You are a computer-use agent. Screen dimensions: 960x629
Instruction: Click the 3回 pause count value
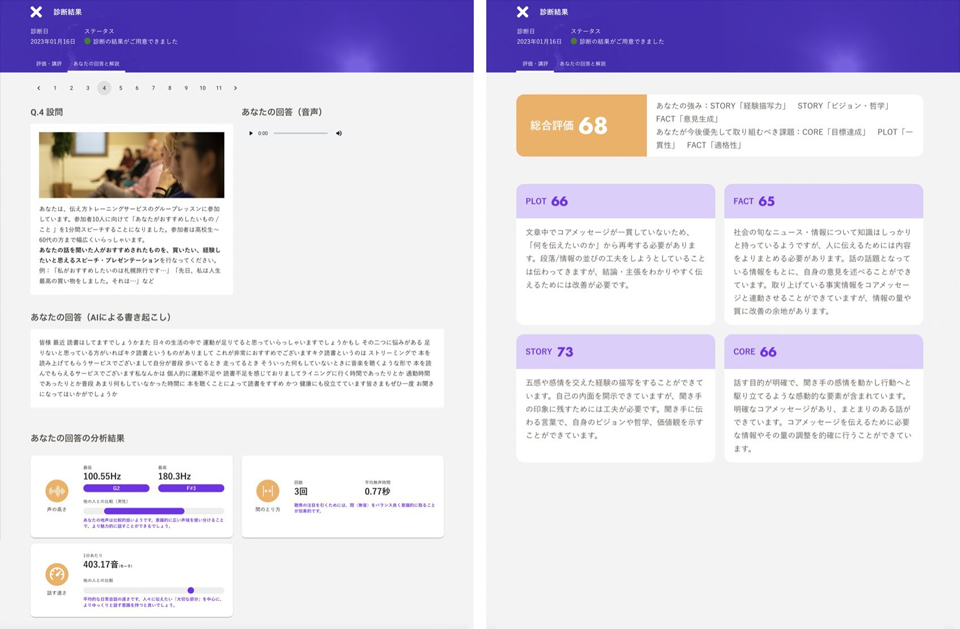point(301,491)
